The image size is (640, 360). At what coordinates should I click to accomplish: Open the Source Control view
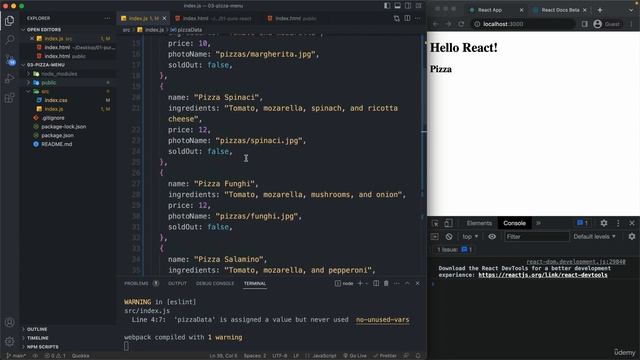[9, 60]
